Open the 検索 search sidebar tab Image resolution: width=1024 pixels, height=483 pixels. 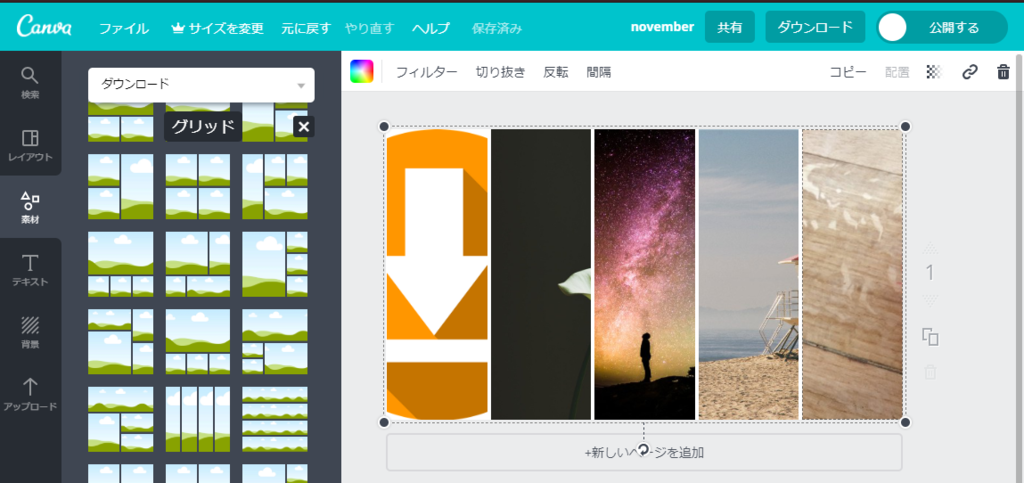point(30,82)
